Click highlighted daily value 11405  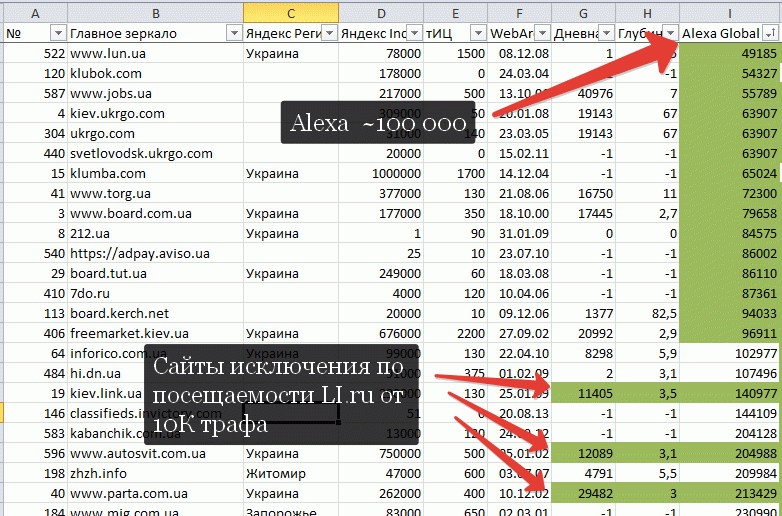[x=583, y=393]
